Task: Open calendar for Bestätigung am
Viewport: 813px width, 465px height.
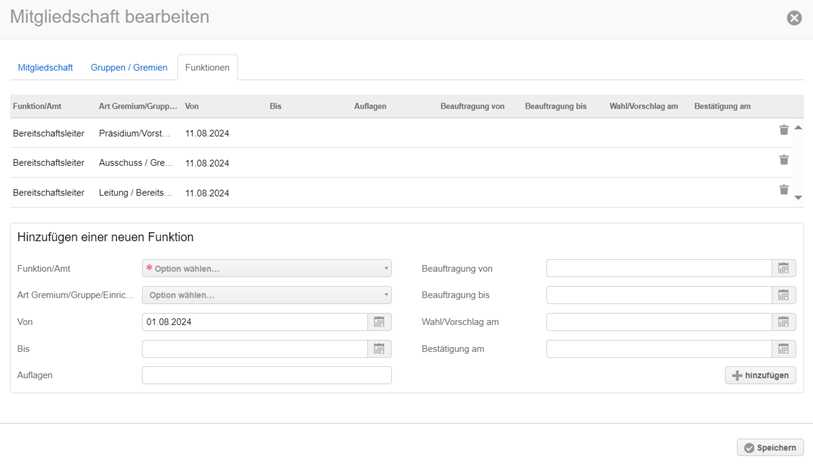Action: coord(784,349)
